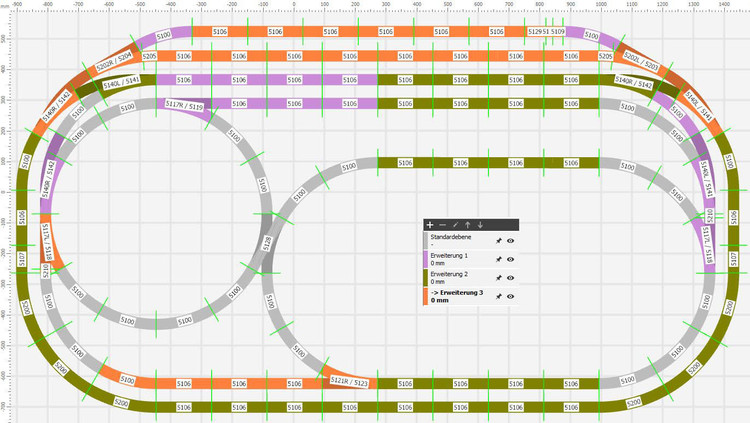Pin the Erweiterung 1 layer
The image size is (750, 423).
click(x=498, y=259)
